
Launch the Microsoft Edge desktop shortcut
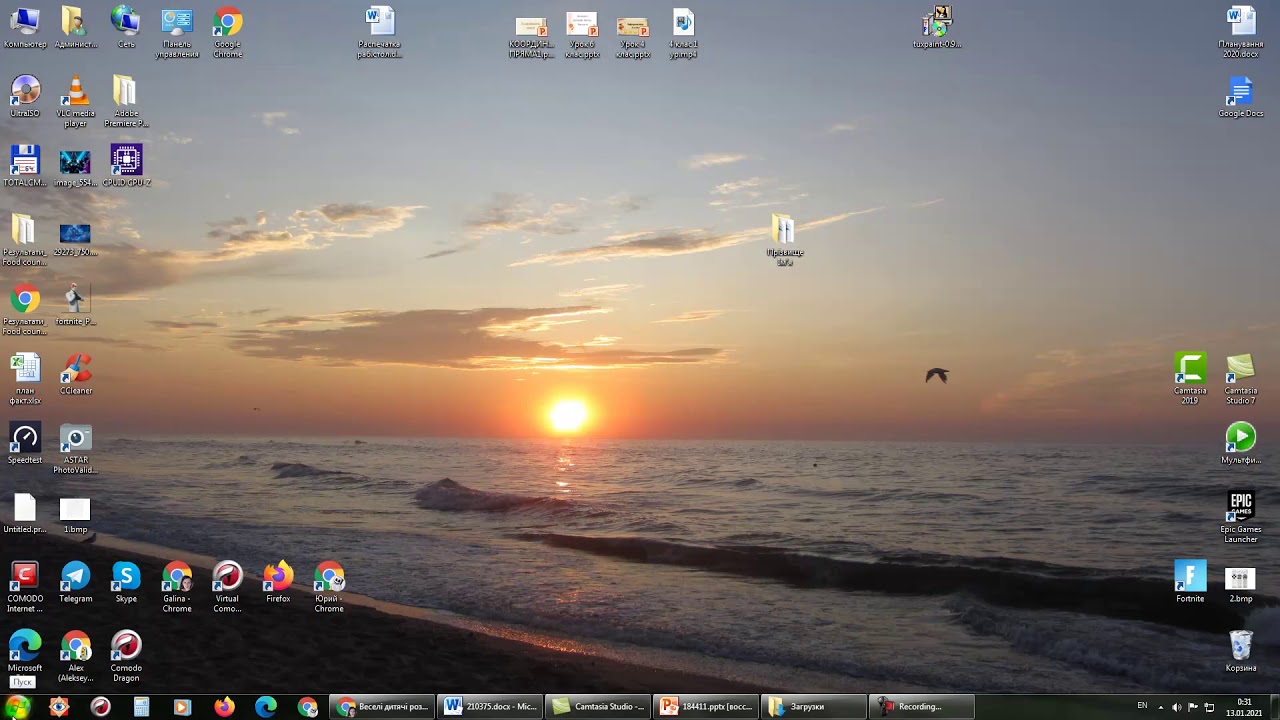click(x=25, y=652)
